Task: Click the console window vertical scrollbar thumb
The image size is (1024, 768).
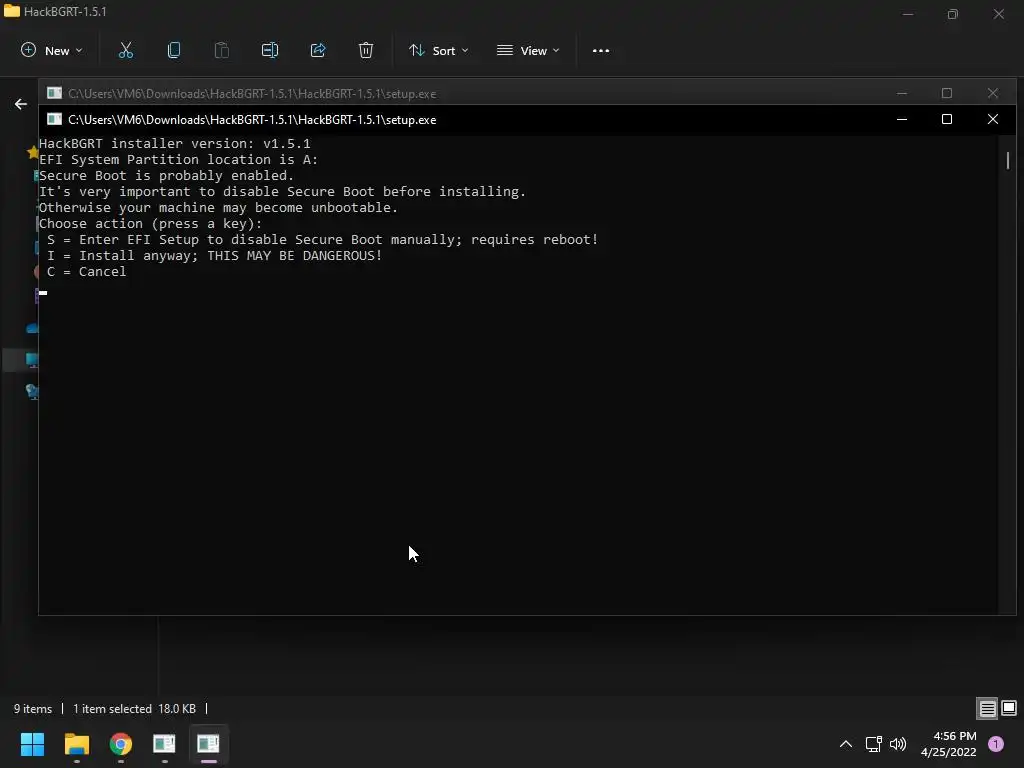Action: [x=1008, y=160]
